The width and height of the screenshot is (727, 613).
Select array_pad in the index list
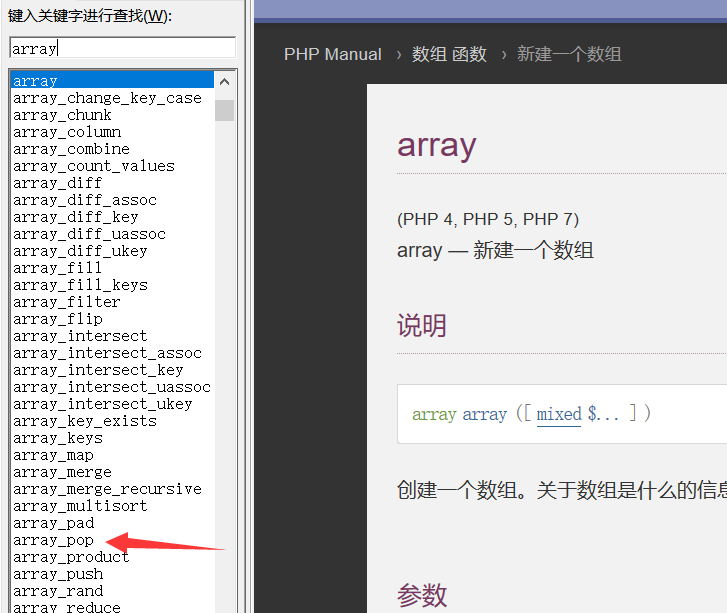(x=54, y=523)
